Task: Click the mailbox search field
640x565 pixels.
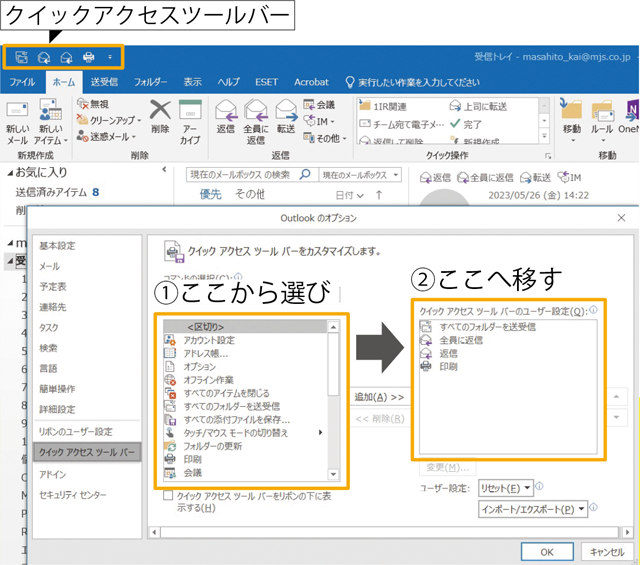Action: [252, 175]
